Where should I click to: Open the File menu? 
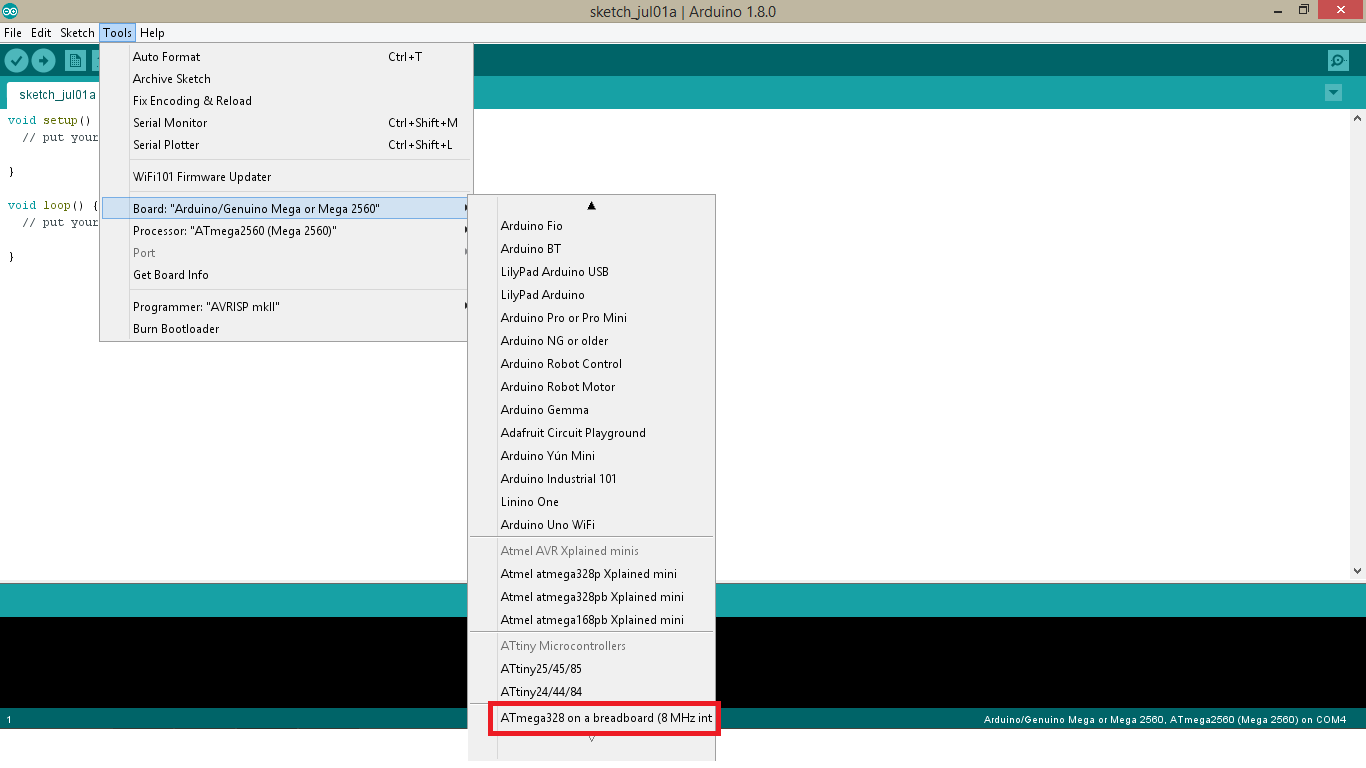pyautogui.click(x=12, y=32)
